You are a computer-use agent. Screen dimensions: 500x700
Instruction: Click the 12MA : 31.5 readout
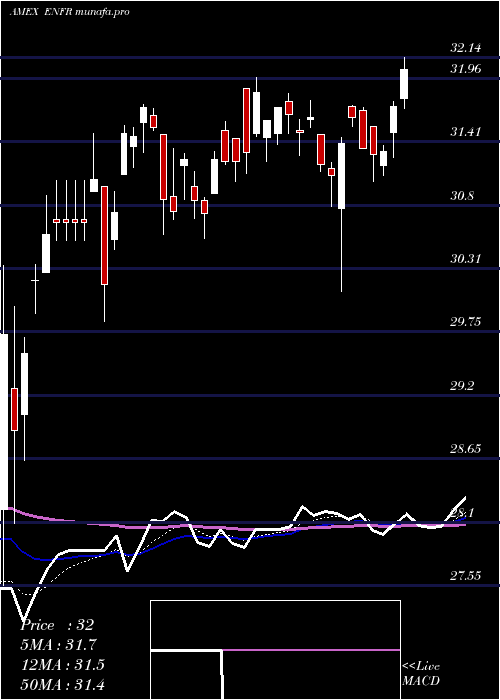click(62, 665)
